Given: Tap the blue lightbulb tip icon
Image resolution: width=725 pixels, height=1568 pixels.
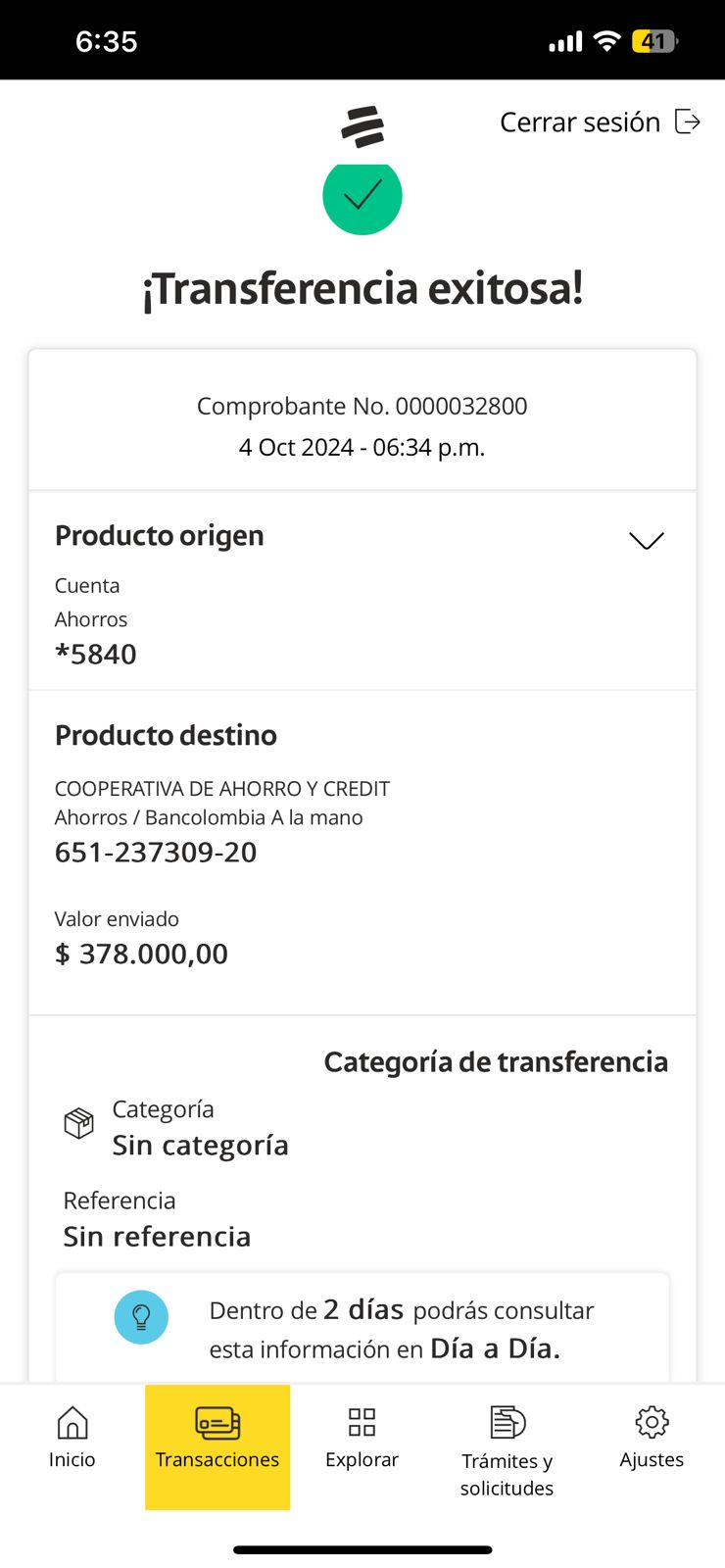Looking at the screenshot, I should pyautogui.click(x=141, y=1317).
